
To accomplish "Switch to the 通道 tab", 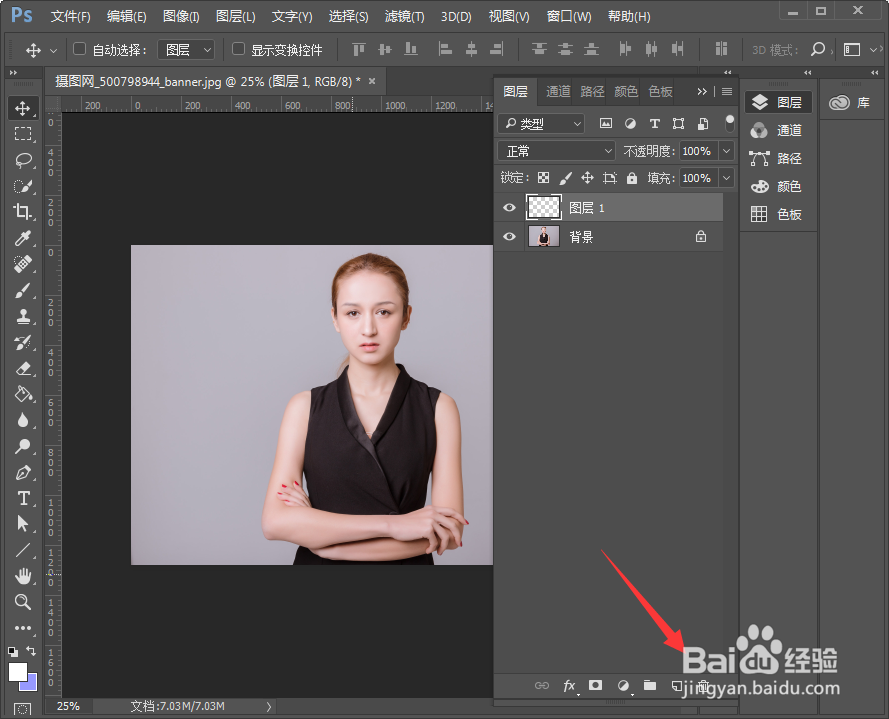I will coord(558,91).
